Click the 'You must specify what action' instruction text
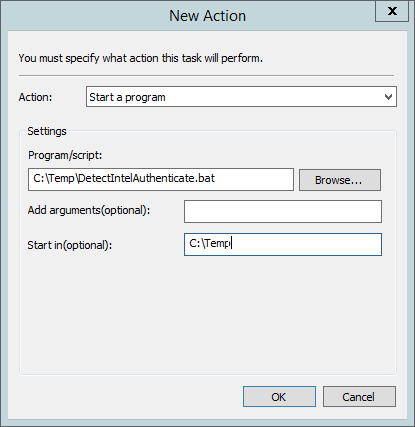 tap(140, 58)
